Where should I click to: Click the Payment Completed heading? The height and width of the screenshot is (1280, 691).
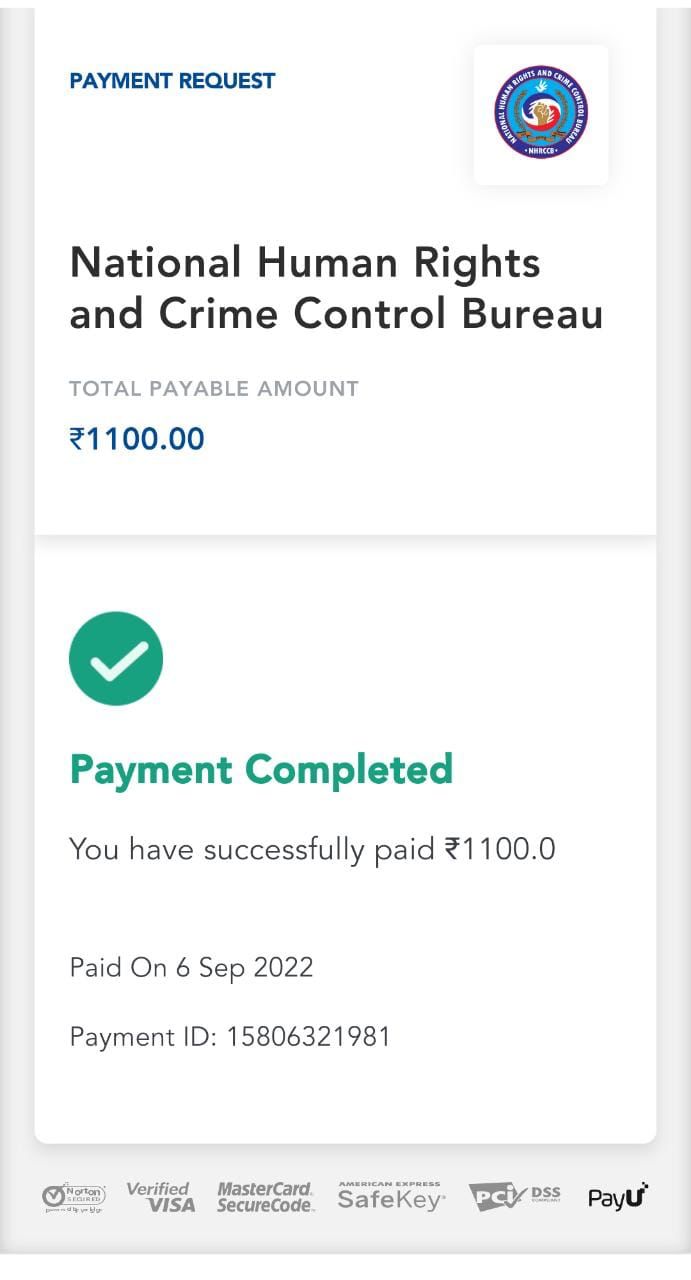[261, 770]
